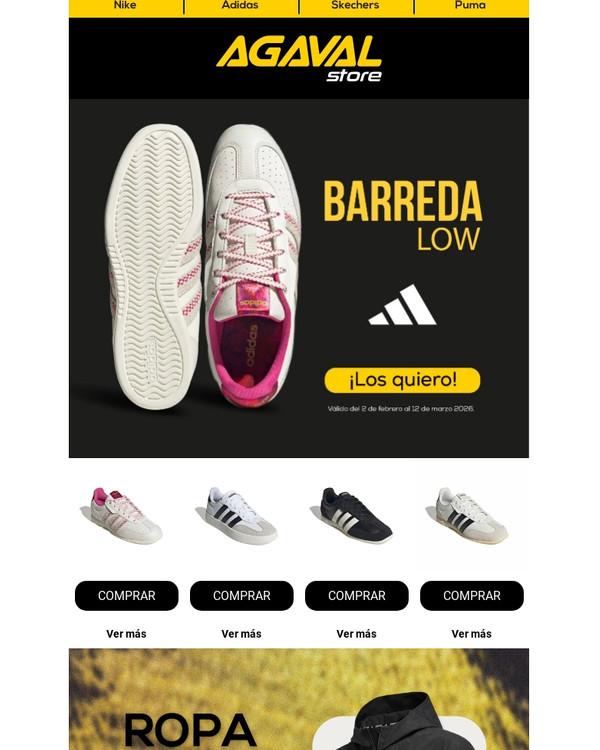Open the cream sneaker with gum sole thumbnail

coord(471,516)
